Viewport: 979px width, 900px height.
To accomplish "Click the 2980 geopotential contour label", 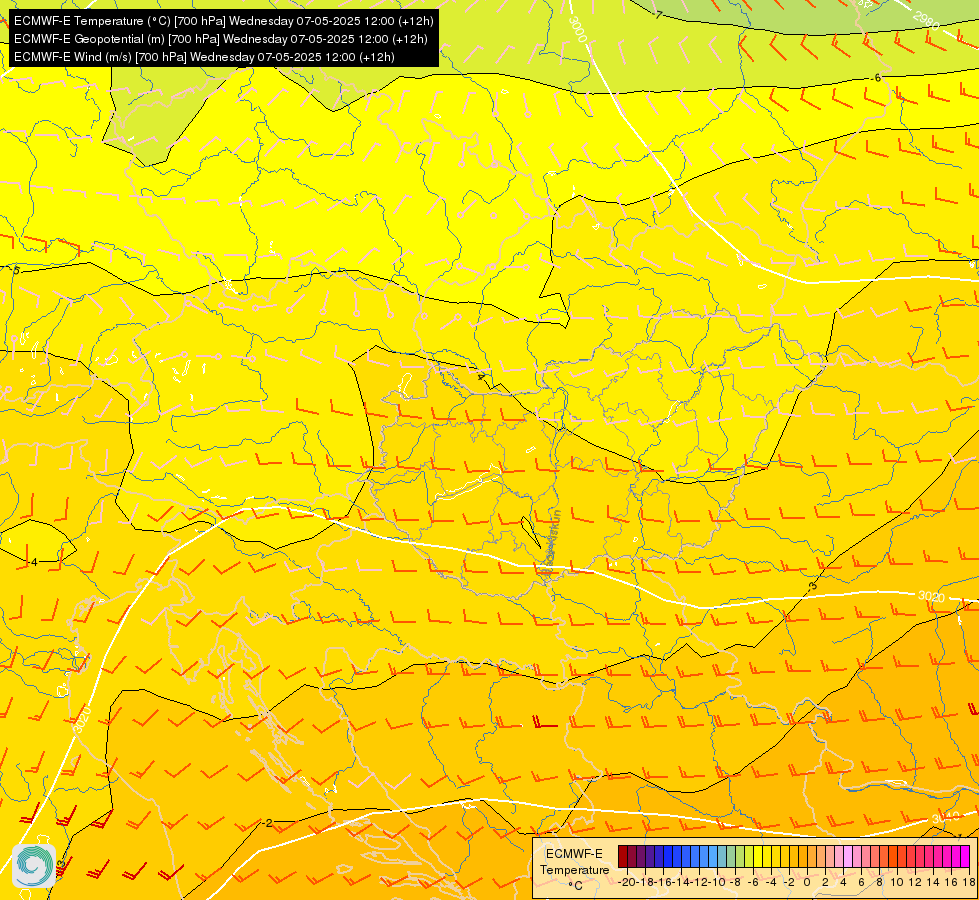I will [x=927, y=20].
